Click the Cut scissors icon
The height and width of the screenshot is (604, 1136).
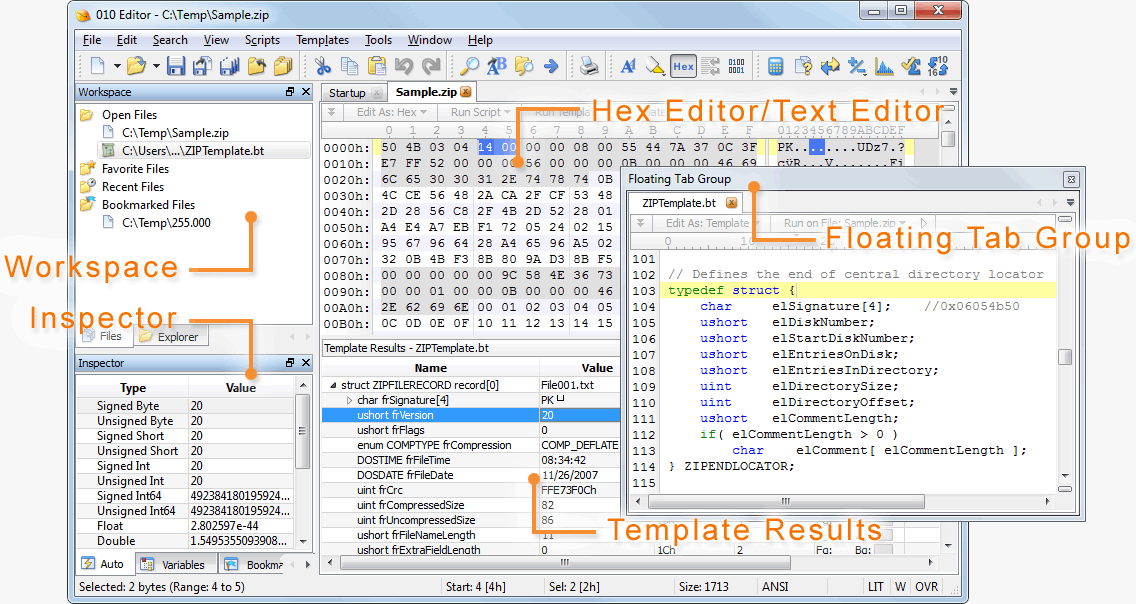tap(323, 67)
